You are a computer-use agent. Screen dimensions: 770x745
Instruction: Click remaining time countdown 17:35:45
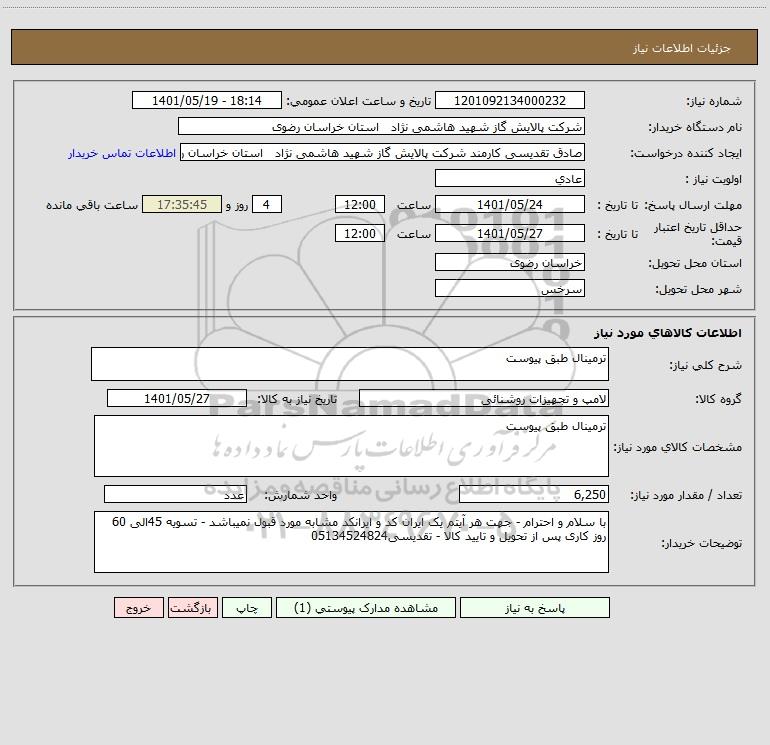pos(182,204)
